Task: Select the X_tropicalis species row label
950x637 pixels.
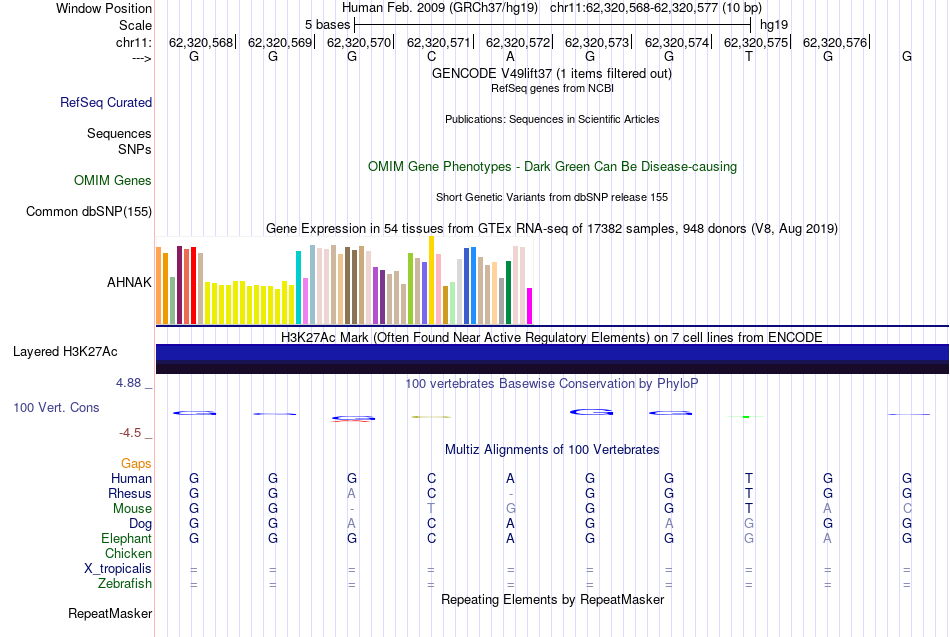Action: point(118,569)
